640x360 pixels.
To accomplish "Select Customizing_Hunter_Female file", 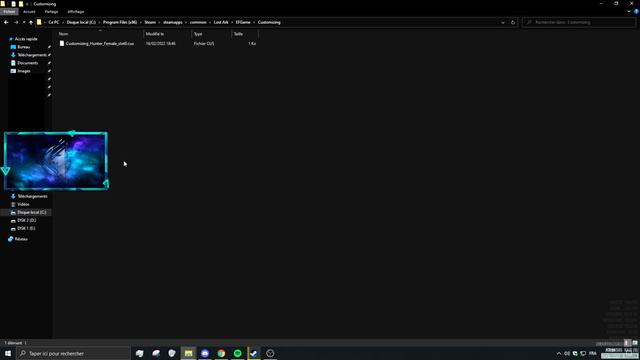I will [100, 43].
